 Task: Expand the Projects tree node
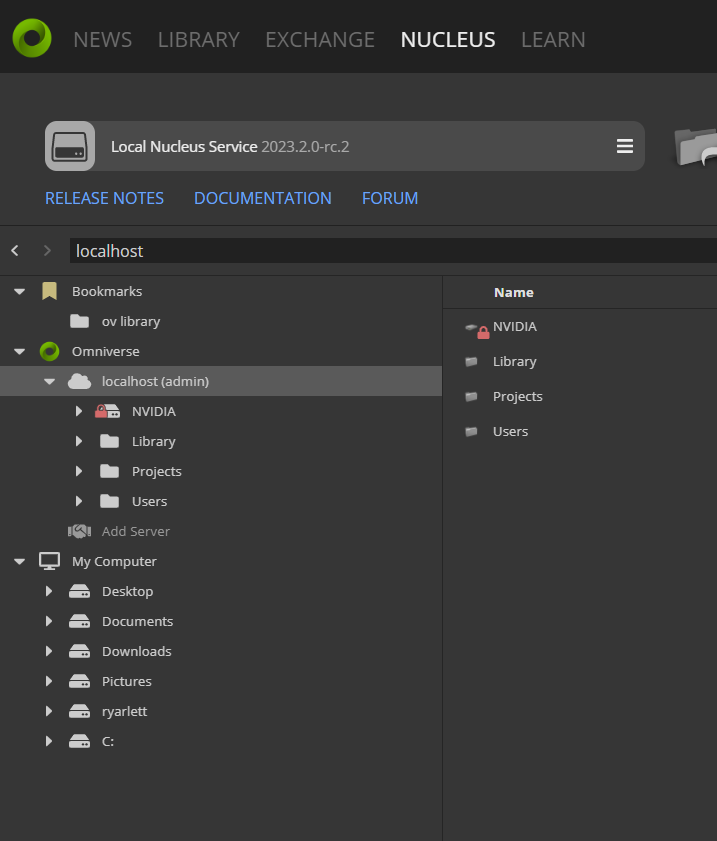[79, 471]
